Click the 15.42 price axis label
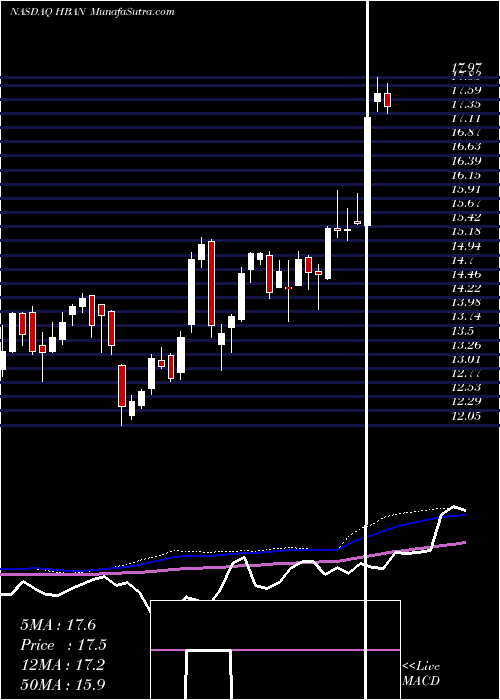This screenshot has height=700, width=500. (x=466, y=217)
